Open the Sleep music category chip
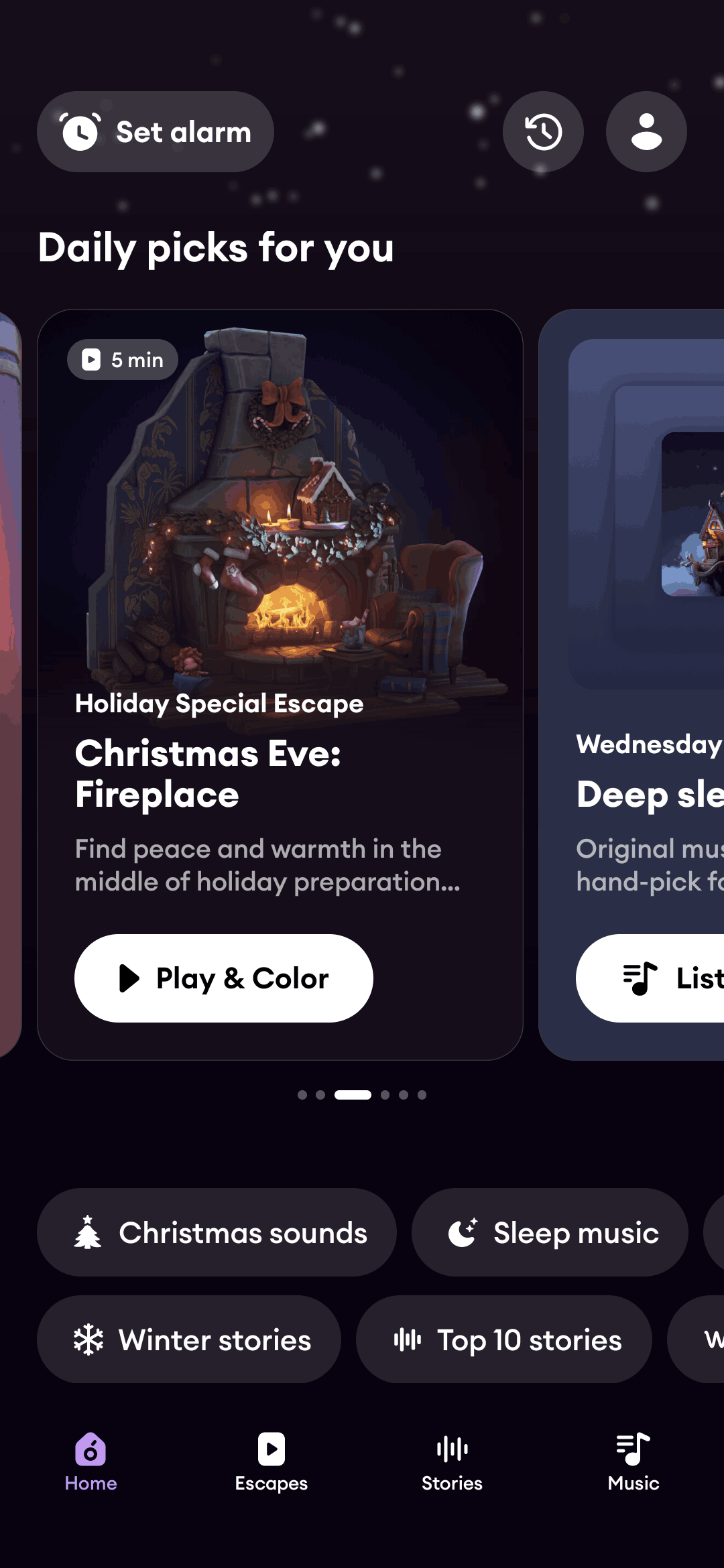The width and height of the screenshot is (724, 1568). click(550, 1232)
